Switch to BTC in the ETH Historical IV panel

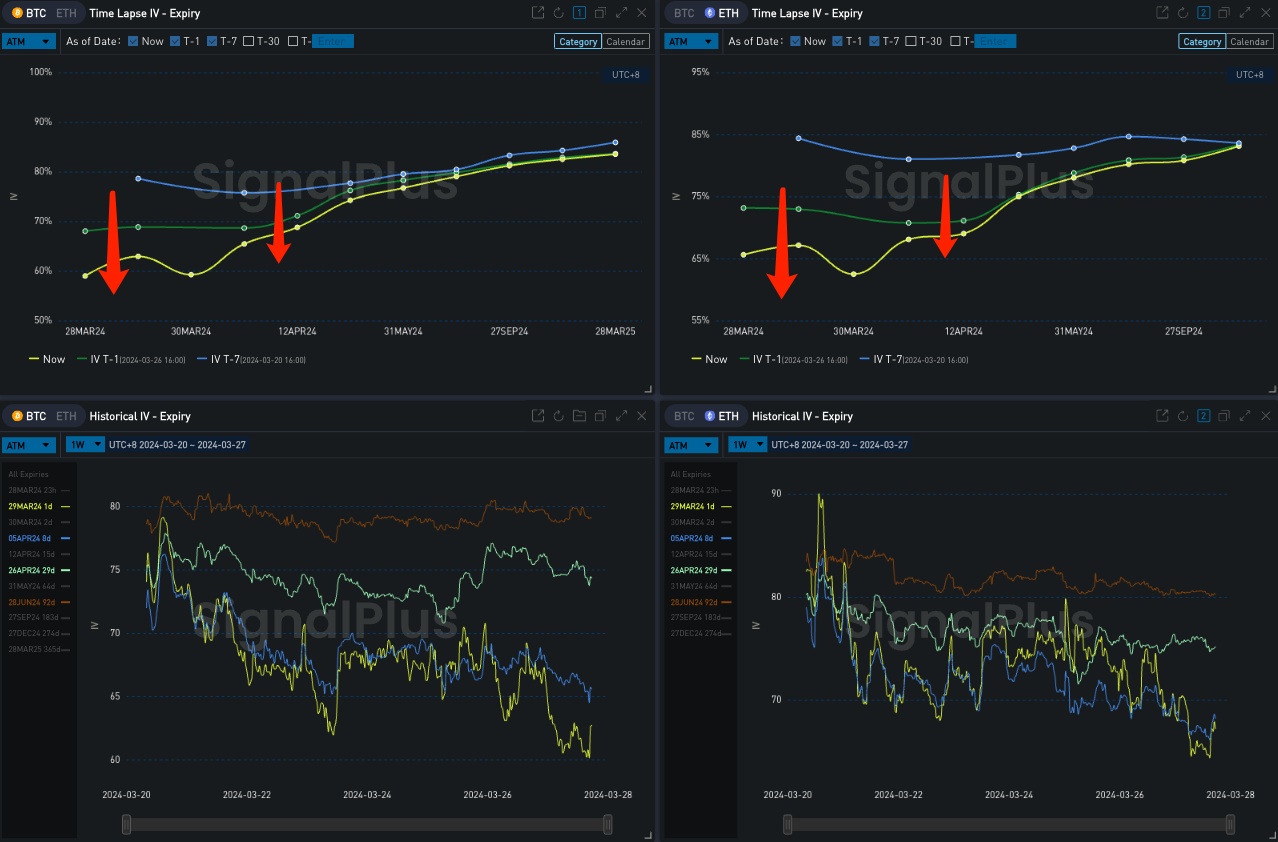point(684,416)
